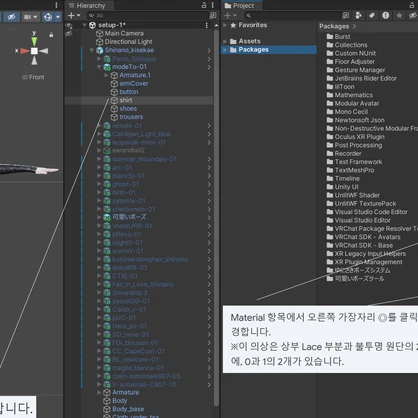
Task: Open the VRChat SDK - Avatars folder
Action: (363, 237)
